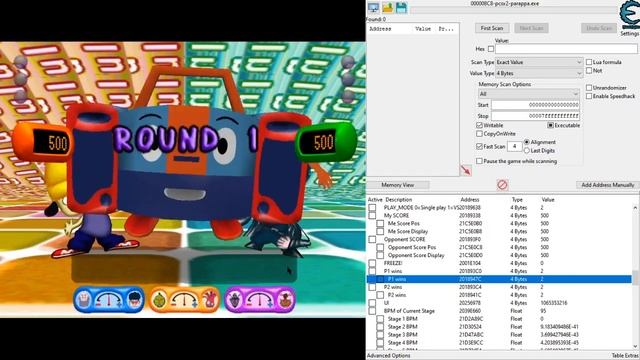The image size is (640, 360).
Task: Click the Undo Scan button
Action: pos(599,28)
